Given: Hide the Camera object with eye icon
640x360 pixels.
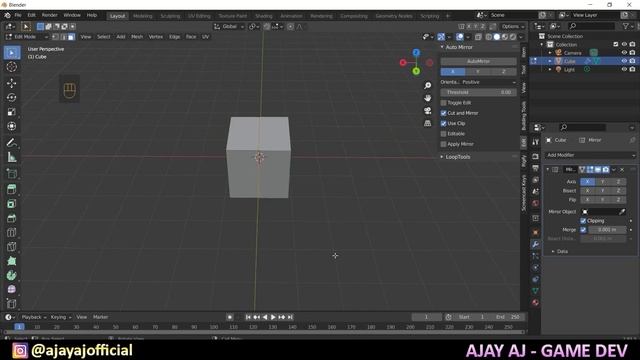Looking at the screenshot, I should click(624, 53).
